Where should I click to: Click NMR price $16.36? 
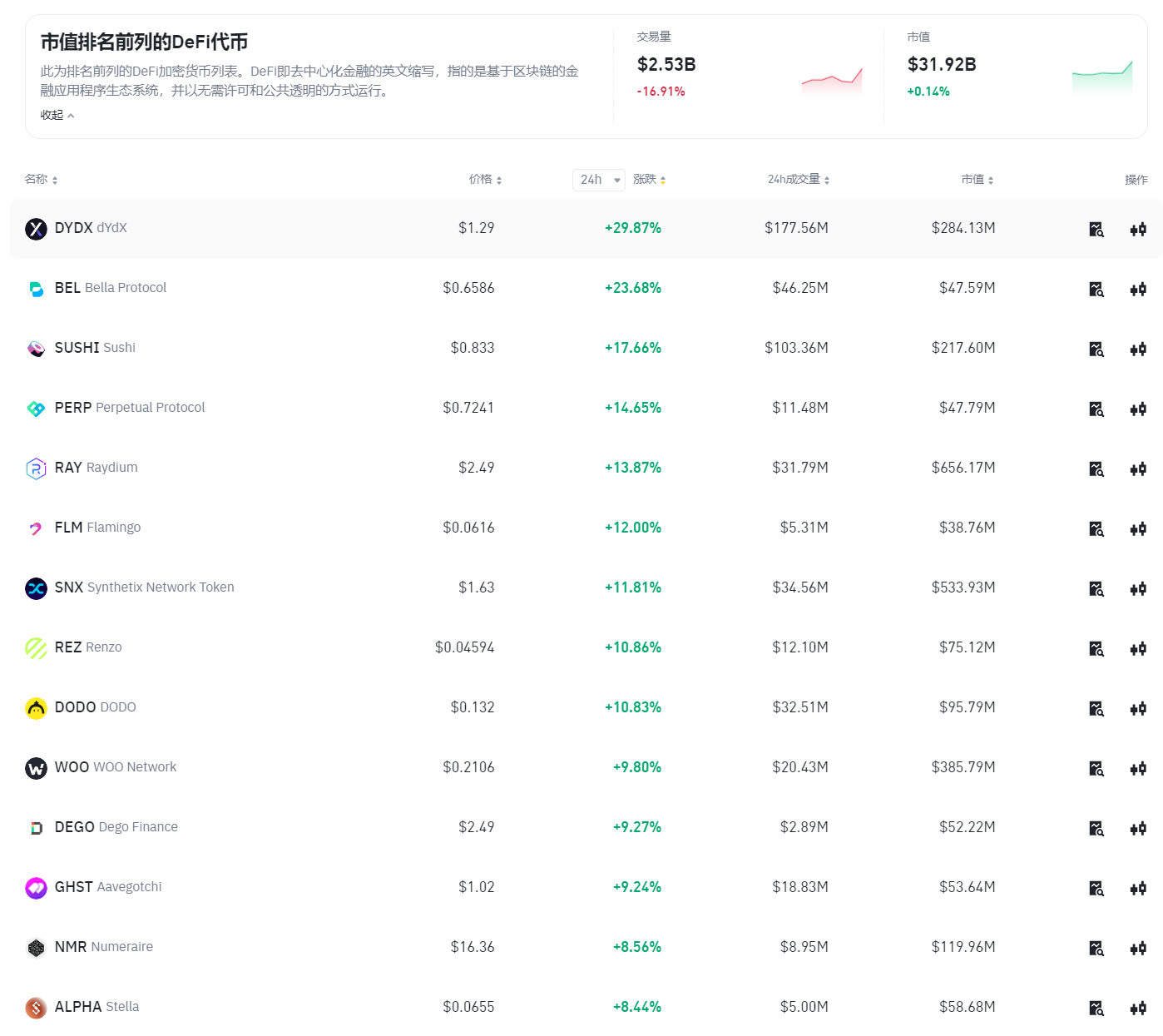click(473, 947)
